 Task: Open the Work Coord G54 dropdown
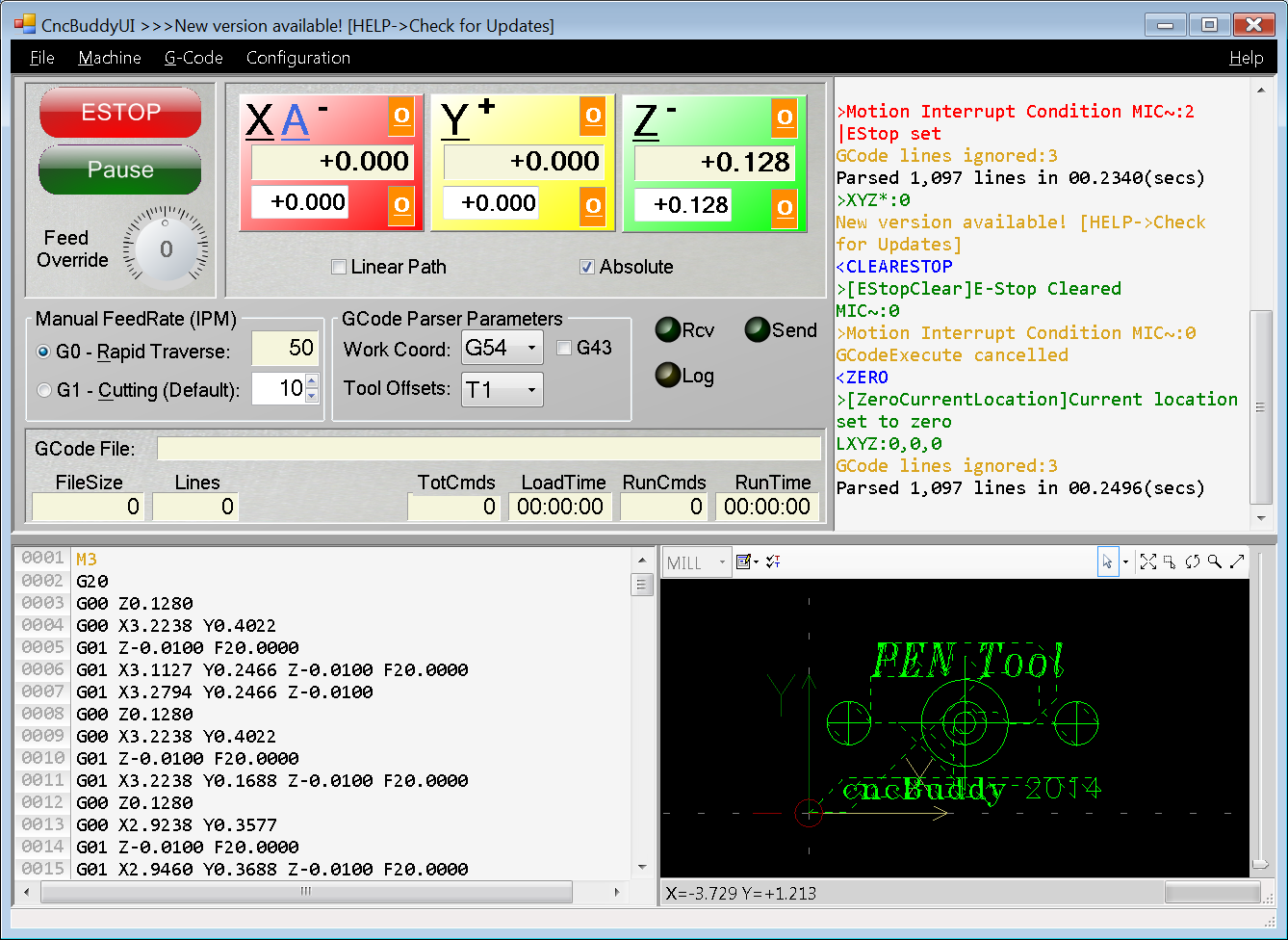click(502, 348)
